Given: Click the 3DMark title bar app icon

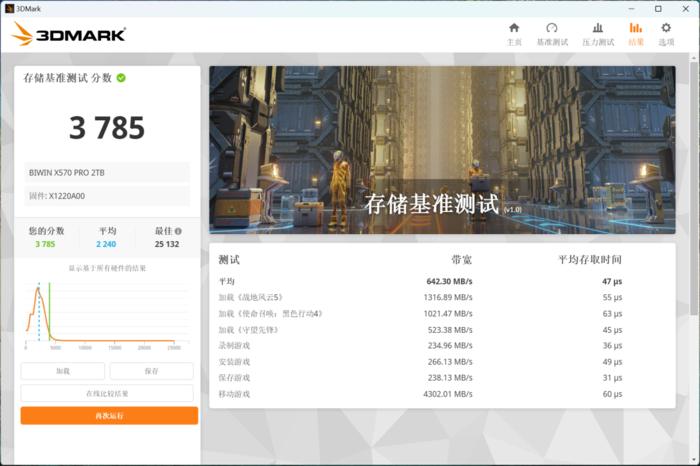Looking at the screenshot, I should [9, 8].
